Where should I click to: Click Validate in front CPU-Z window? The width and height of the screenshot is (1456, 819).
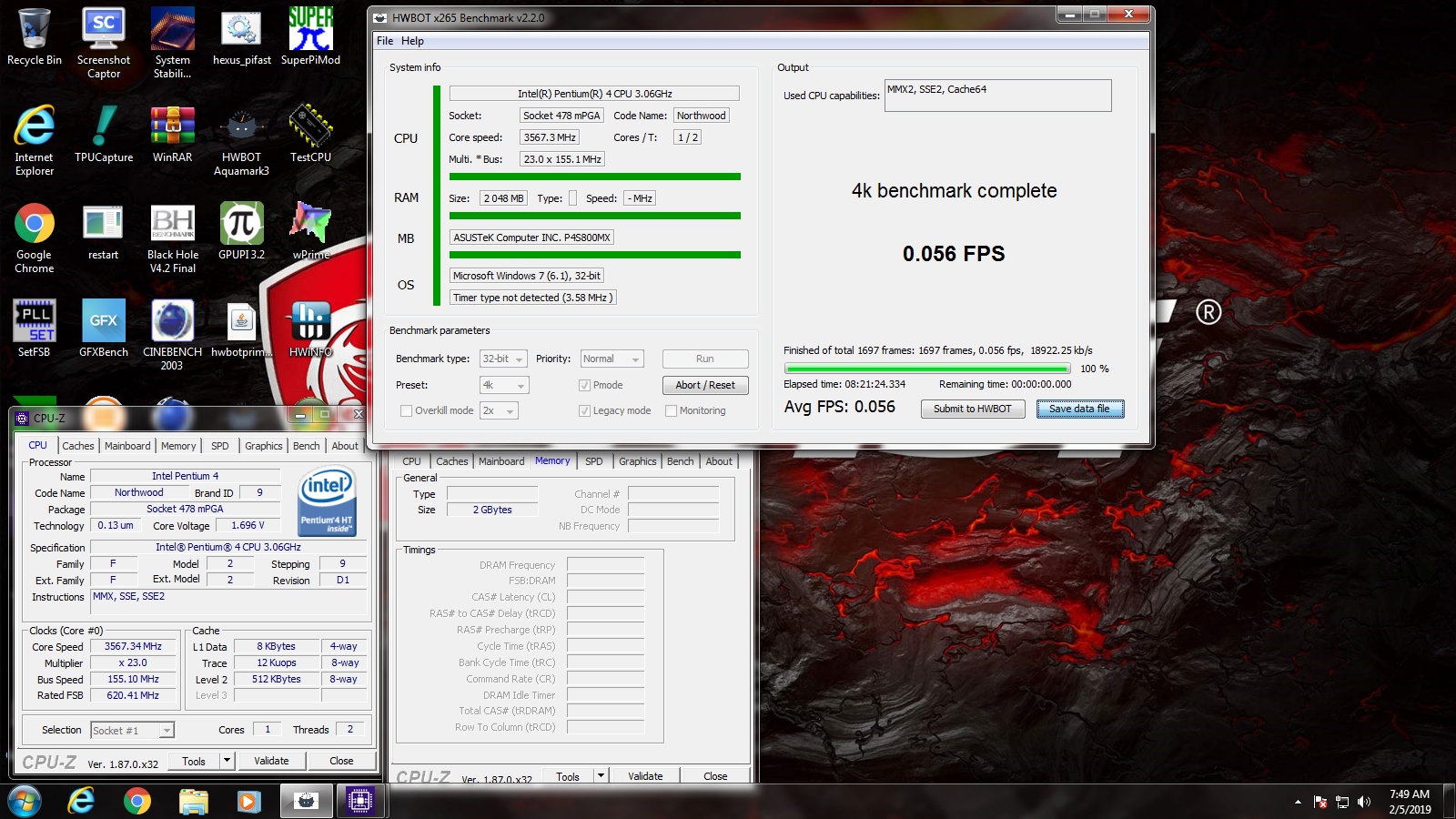click(x=271, y=761)
